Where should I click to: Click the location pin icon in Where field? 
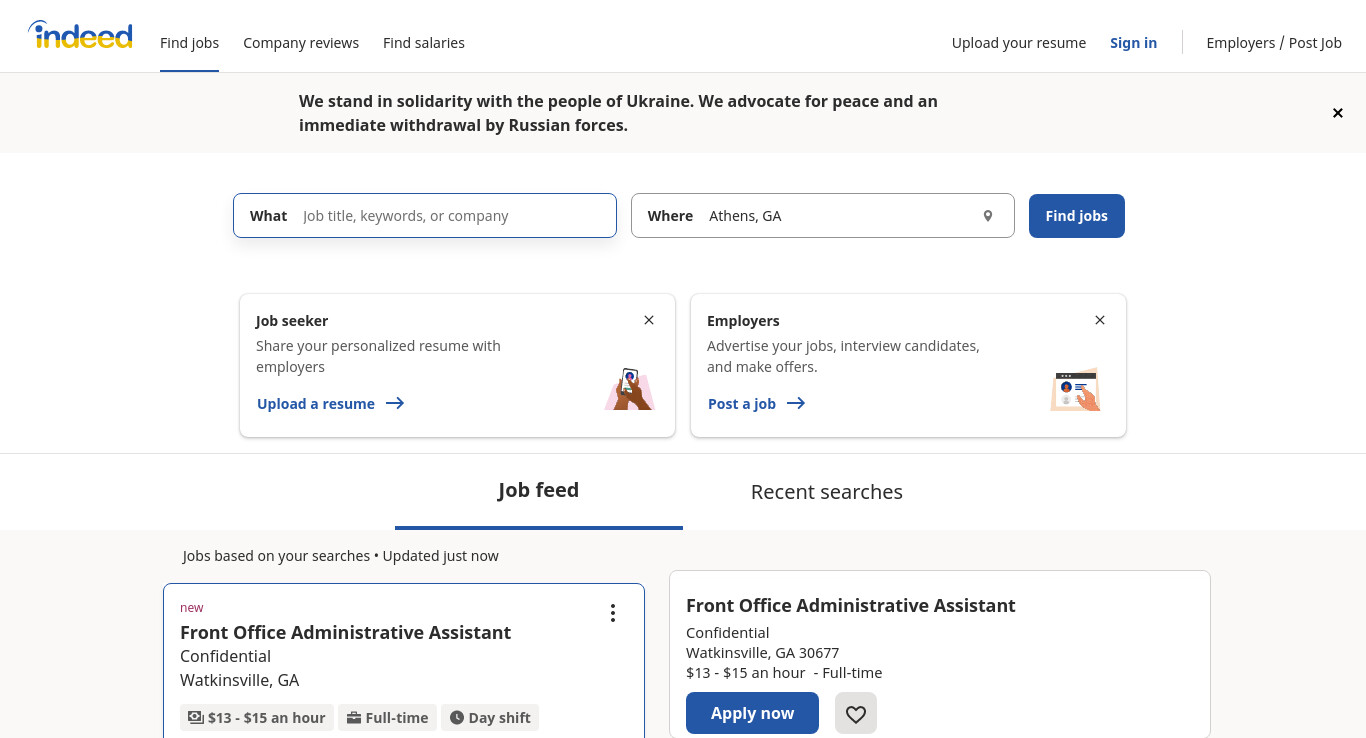pos(988,216)
